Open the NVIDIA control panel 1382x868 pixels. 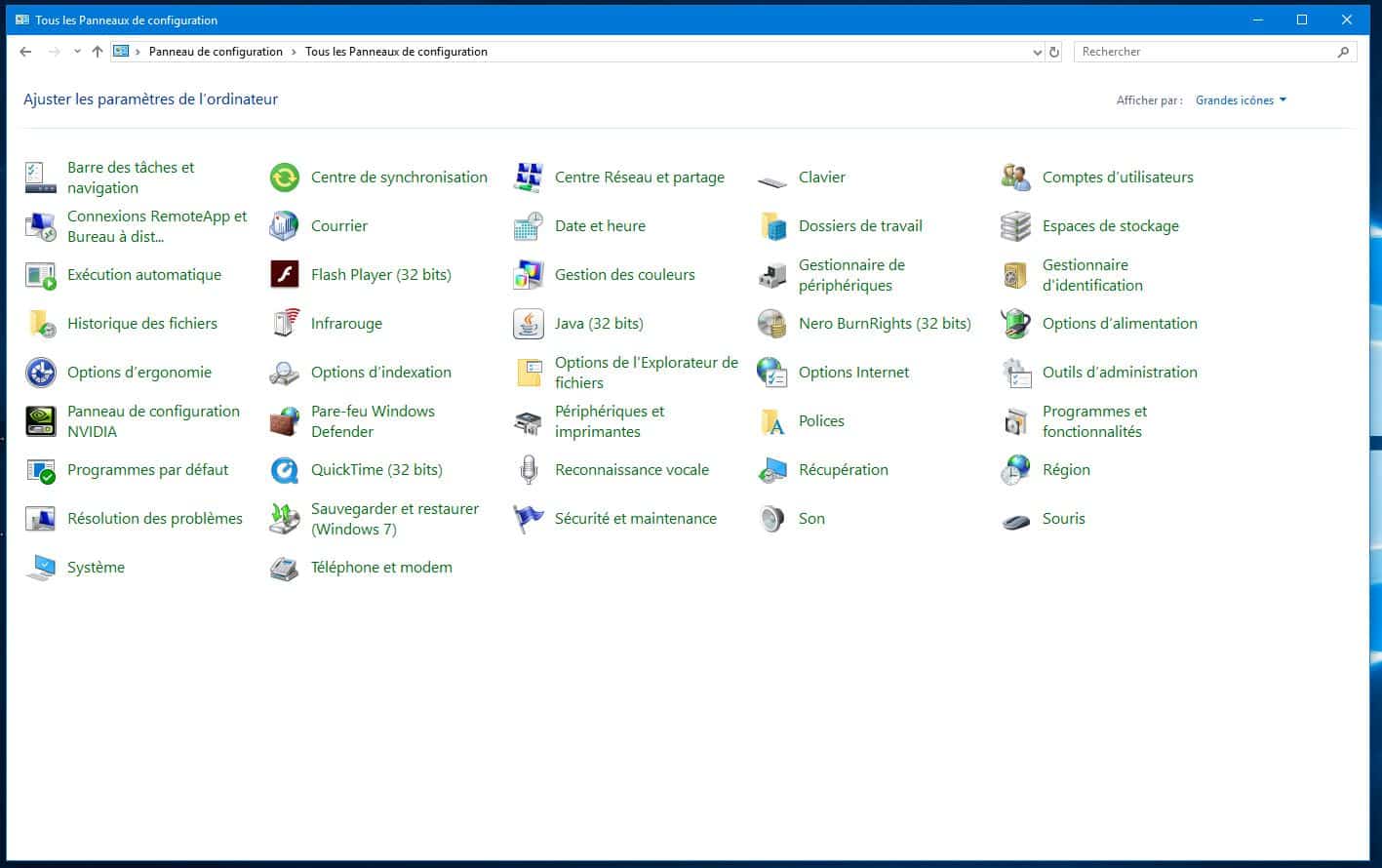coord(153,420)
